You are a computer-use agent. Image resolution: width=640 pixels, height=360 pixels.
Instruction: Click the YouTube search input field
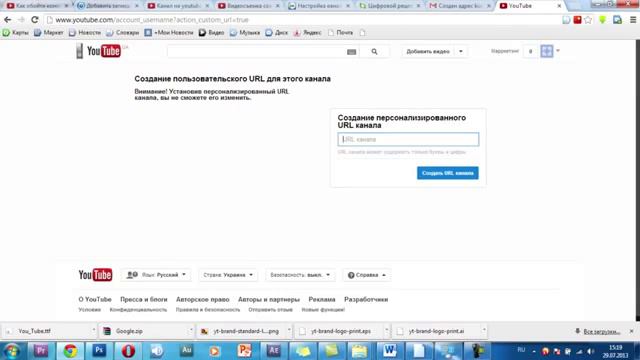(x=256, y=52)
